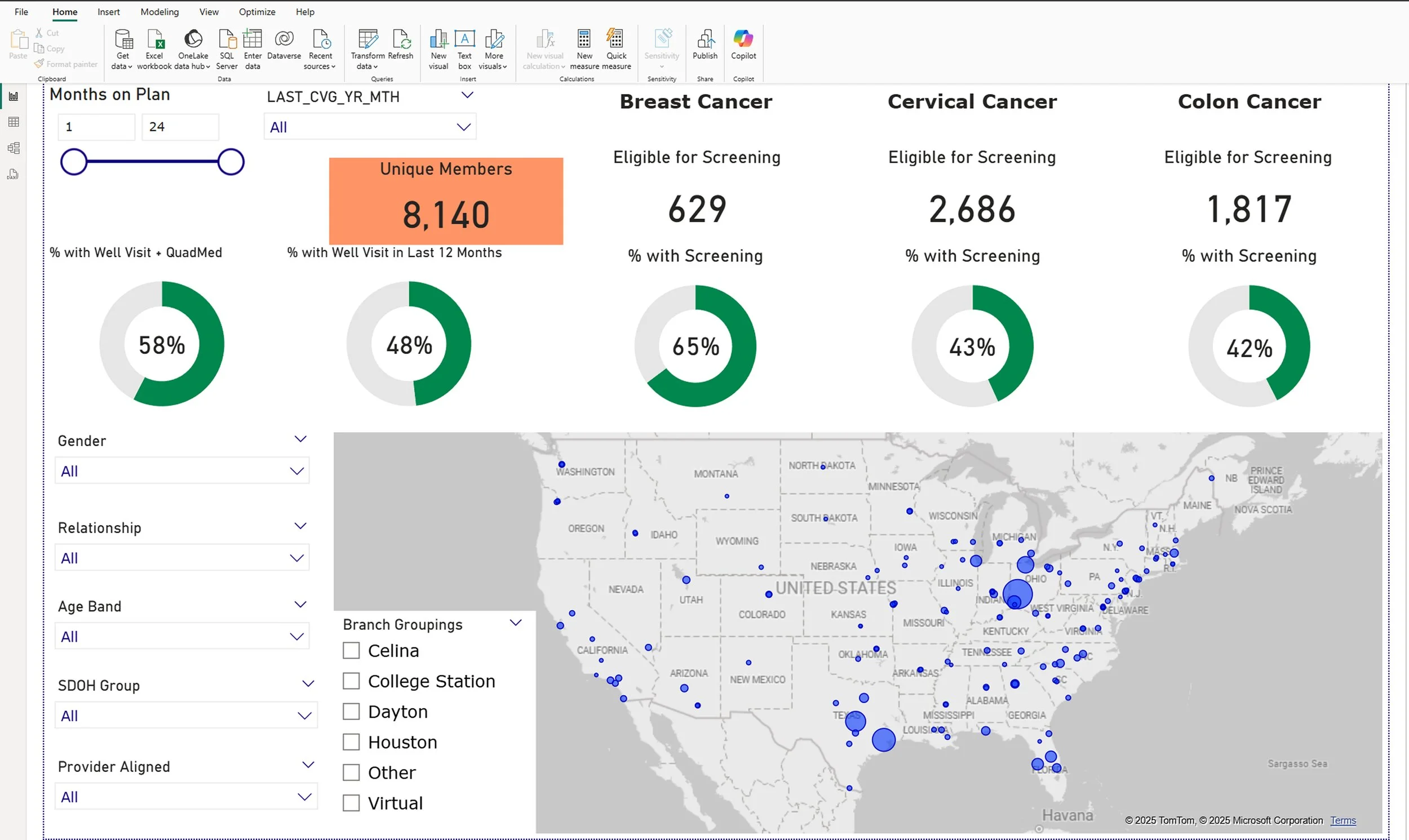Open the Modeling ribbon tab
The height and width of the screenshot is (840, 1409).
tap(159, 12)
